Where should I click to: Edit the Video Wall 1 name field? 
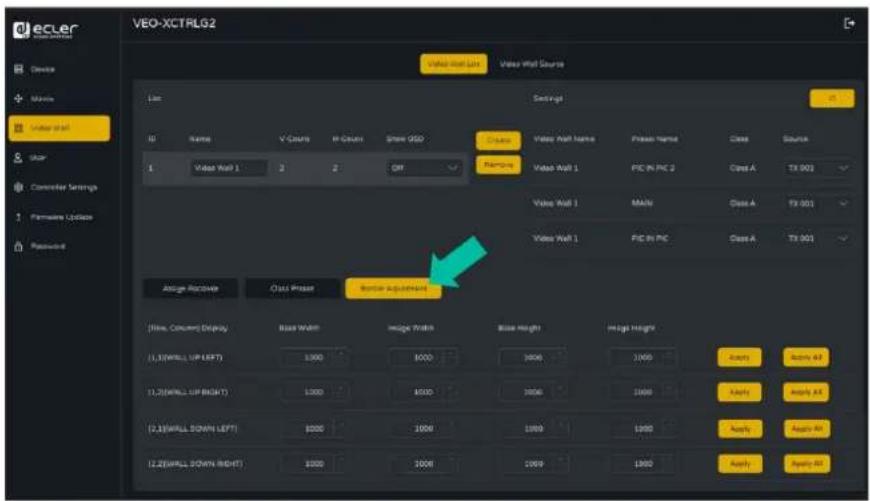(229, 168)
